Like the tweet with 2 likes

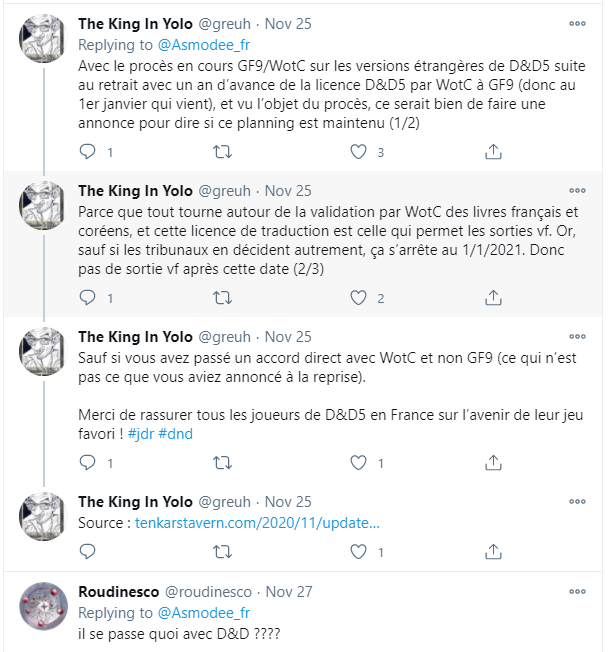pos(359,297)
